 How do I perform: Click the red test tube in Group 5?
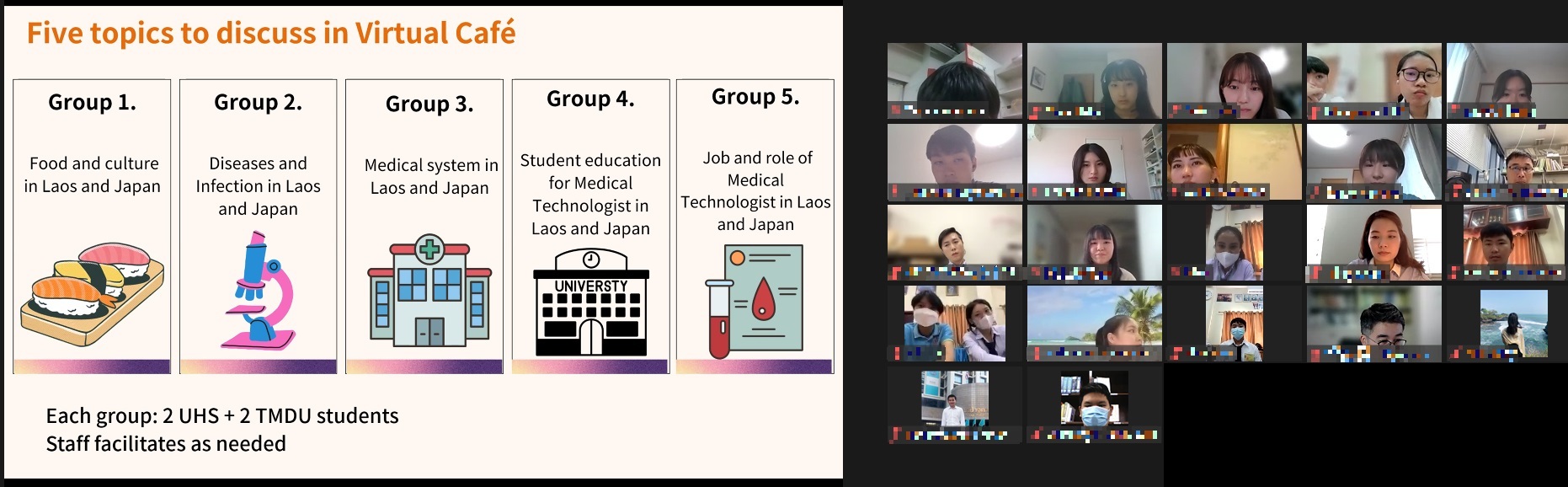[718, 319]
